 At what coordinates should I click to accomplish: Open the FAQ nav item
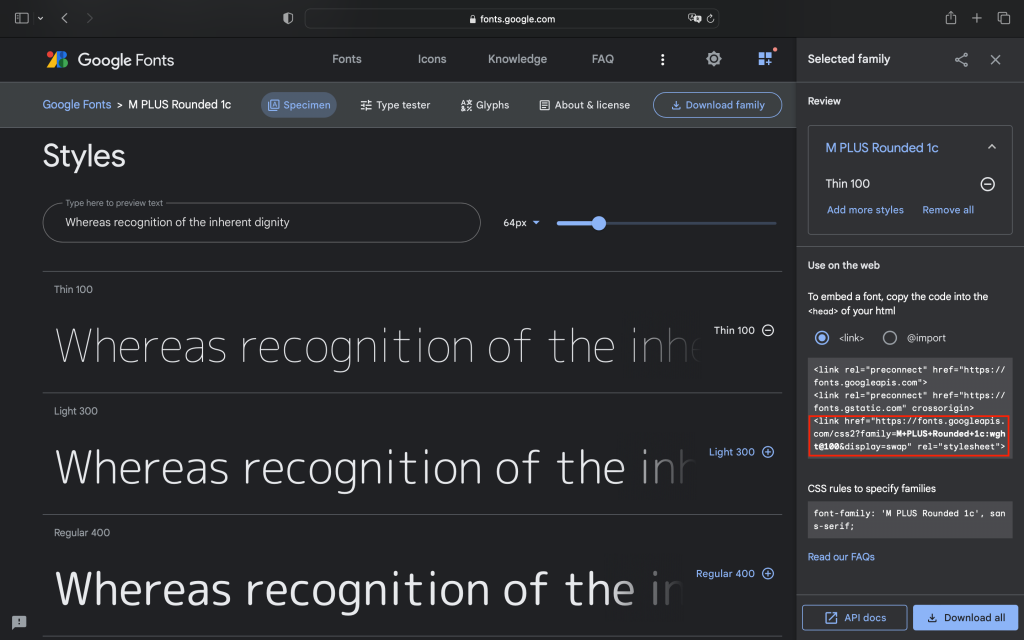coord(602,59)
